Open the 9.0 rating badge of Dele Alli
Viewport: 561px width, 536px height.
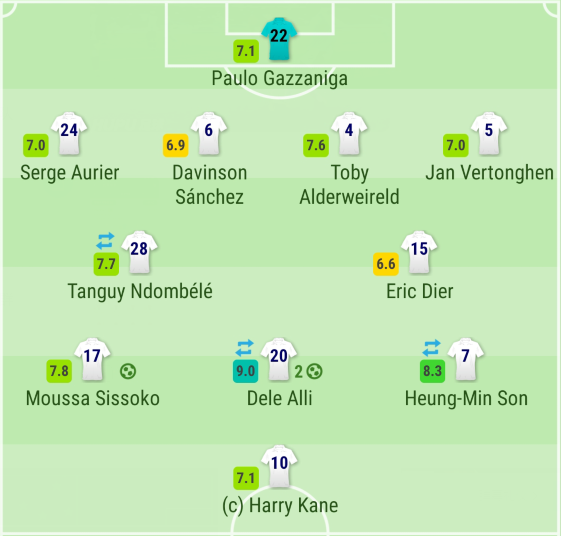click(245, 371)
